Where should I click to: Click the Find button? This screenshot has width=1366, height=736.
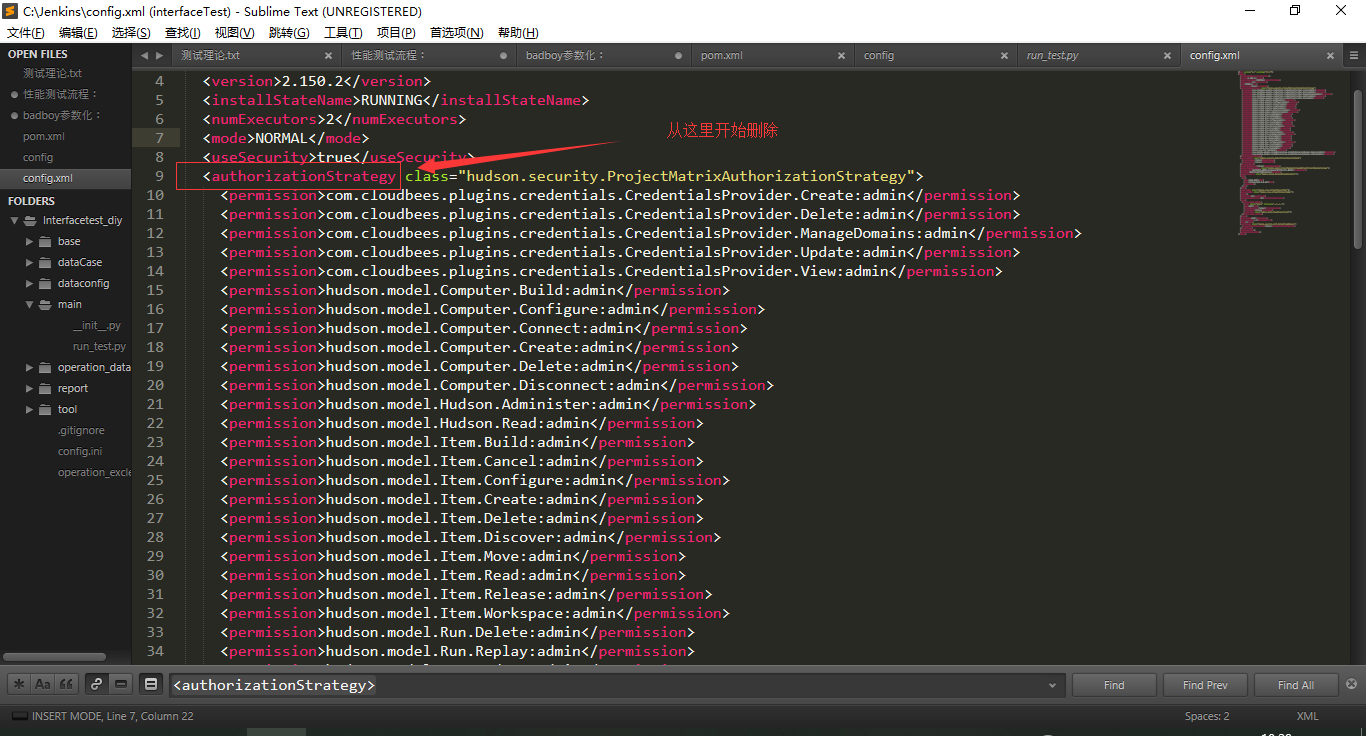1114,685
